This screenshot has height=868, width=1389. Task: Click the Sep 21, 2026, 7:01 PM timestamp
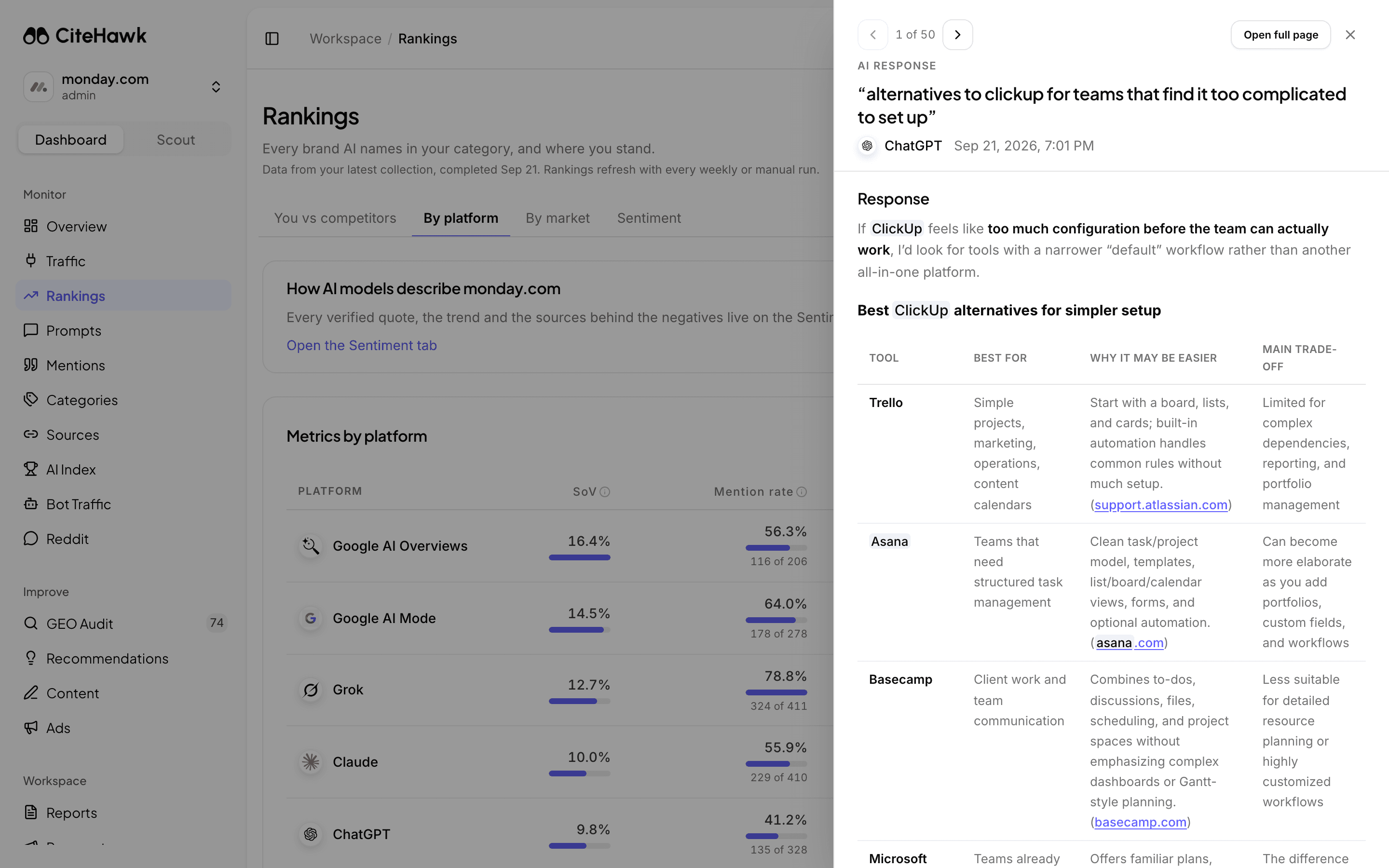coord(1024,146)
